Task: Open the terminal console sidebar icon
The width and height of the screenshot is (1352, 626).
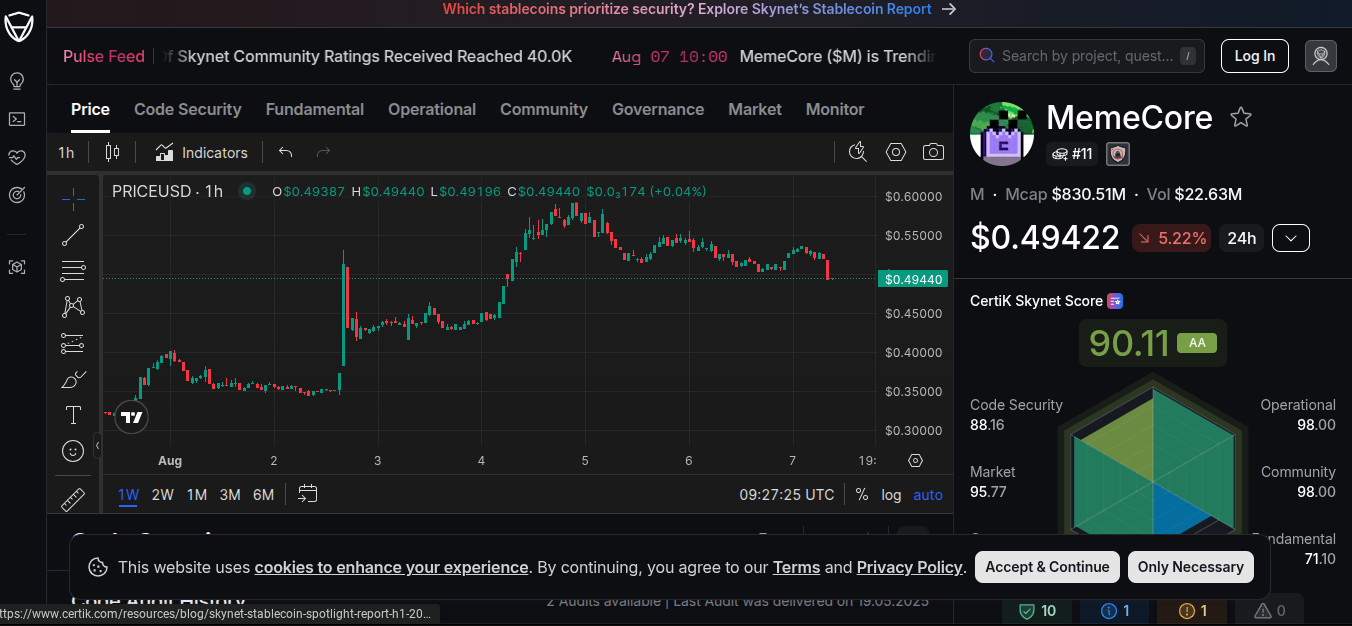Action: (17, 119)
